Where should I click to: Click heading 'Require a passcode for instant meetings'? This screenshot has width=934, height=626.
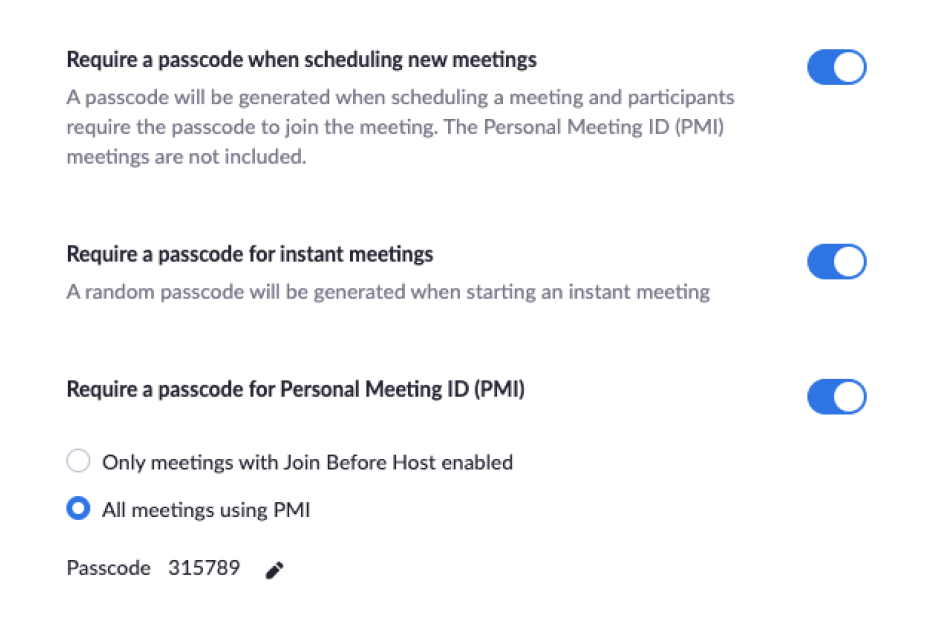click(250, 255)
